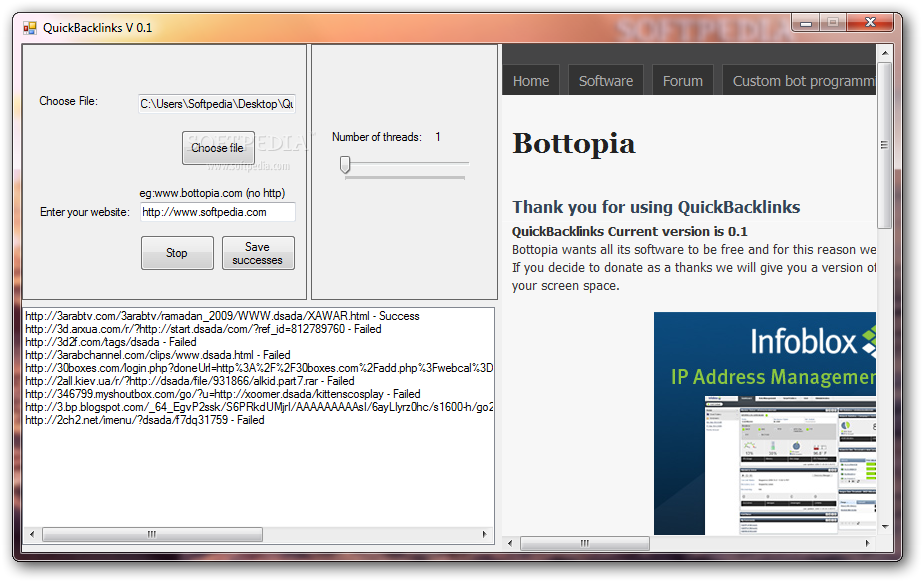
Task: Maximize the QuickBacklinks window
Action: [833, 23]
